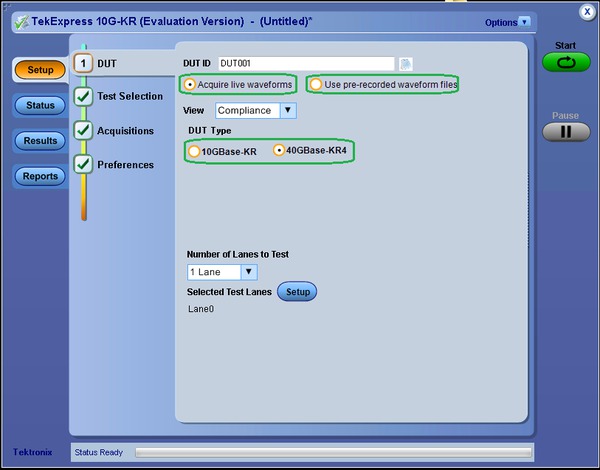Close TekExpress with the X button
The image size is (600, 470).
(x=587, y=12)
